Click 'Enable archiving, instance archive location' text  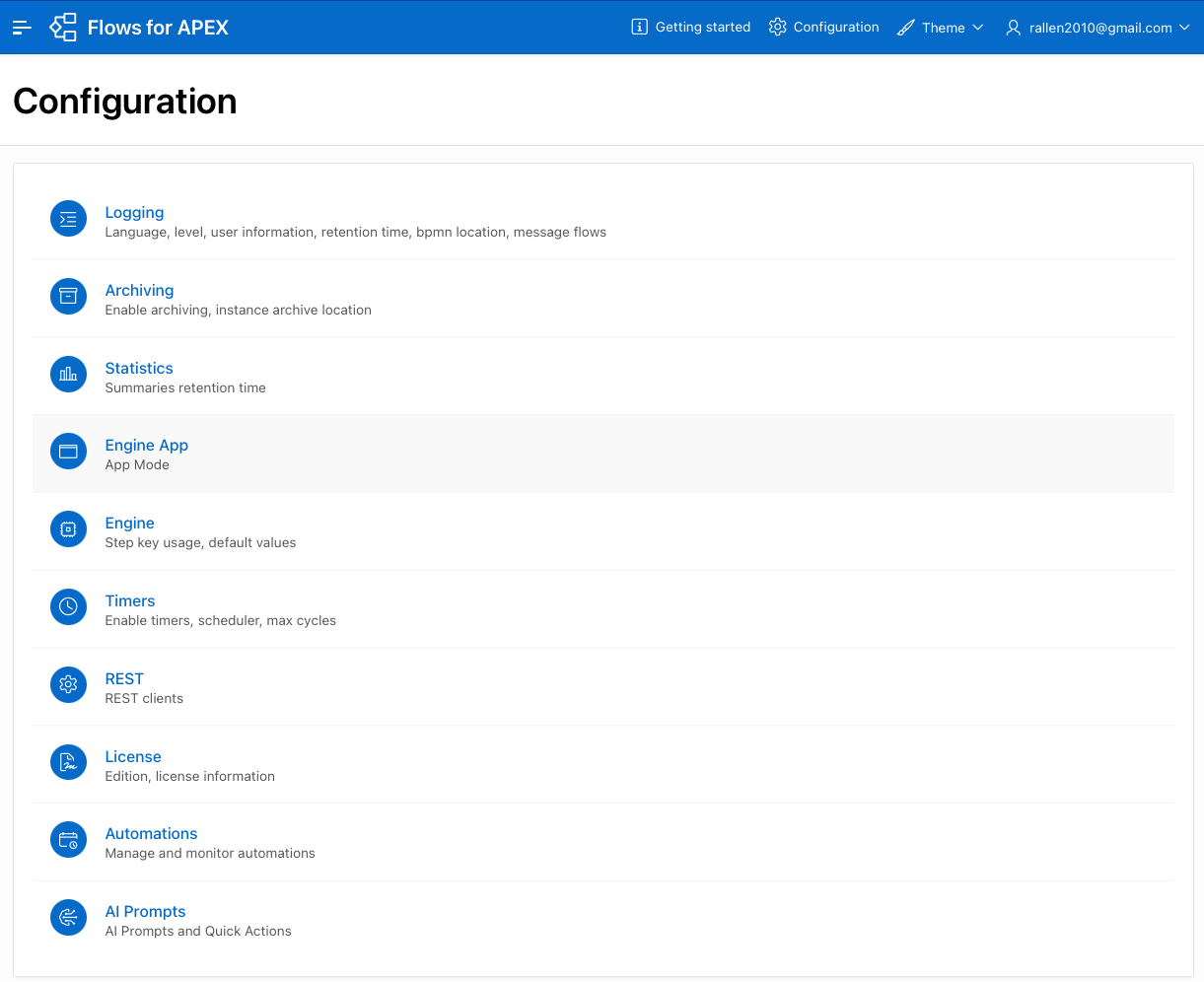(239, 311)
